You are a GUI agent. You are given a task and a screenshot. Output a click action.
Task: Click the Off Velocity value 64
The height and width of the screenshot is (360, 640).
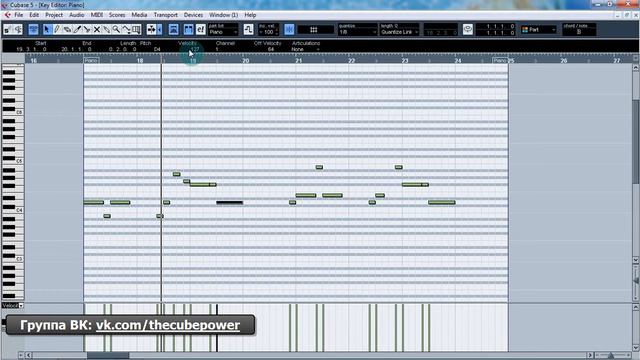[271, 49]
